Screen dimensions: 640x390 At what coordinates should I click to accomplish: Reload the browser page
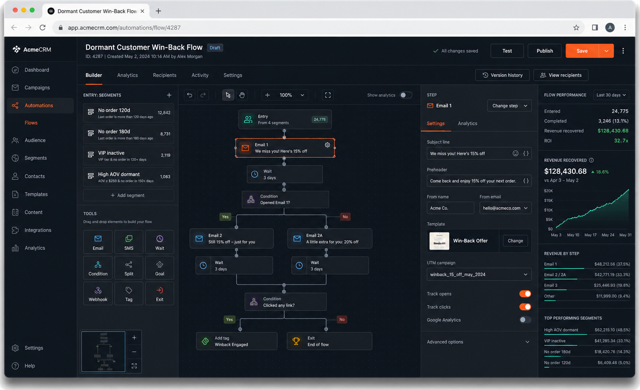pyautogui.click(x=42, y=28)
